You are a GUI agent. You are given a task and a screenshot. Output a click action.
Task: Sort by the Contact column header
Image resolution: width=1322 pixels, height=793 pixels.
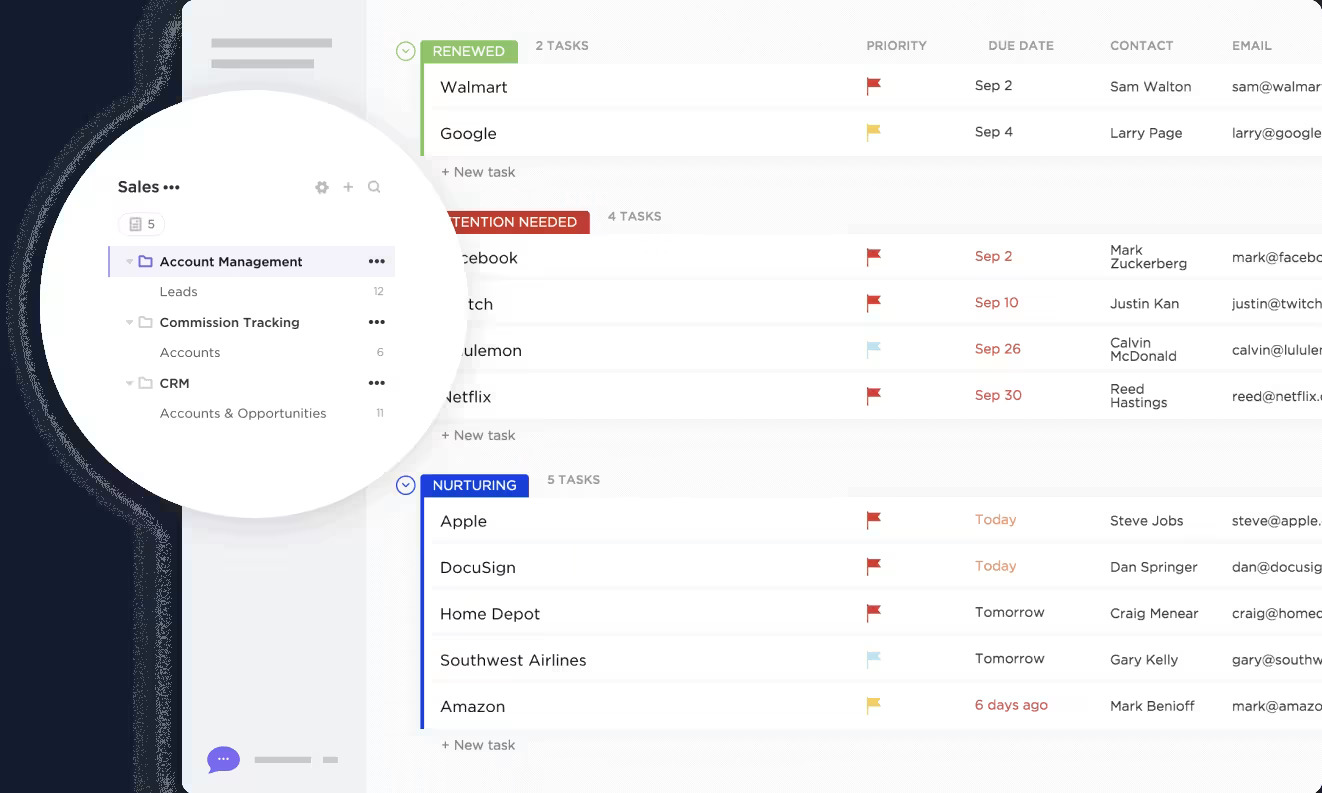(1142, 46)
